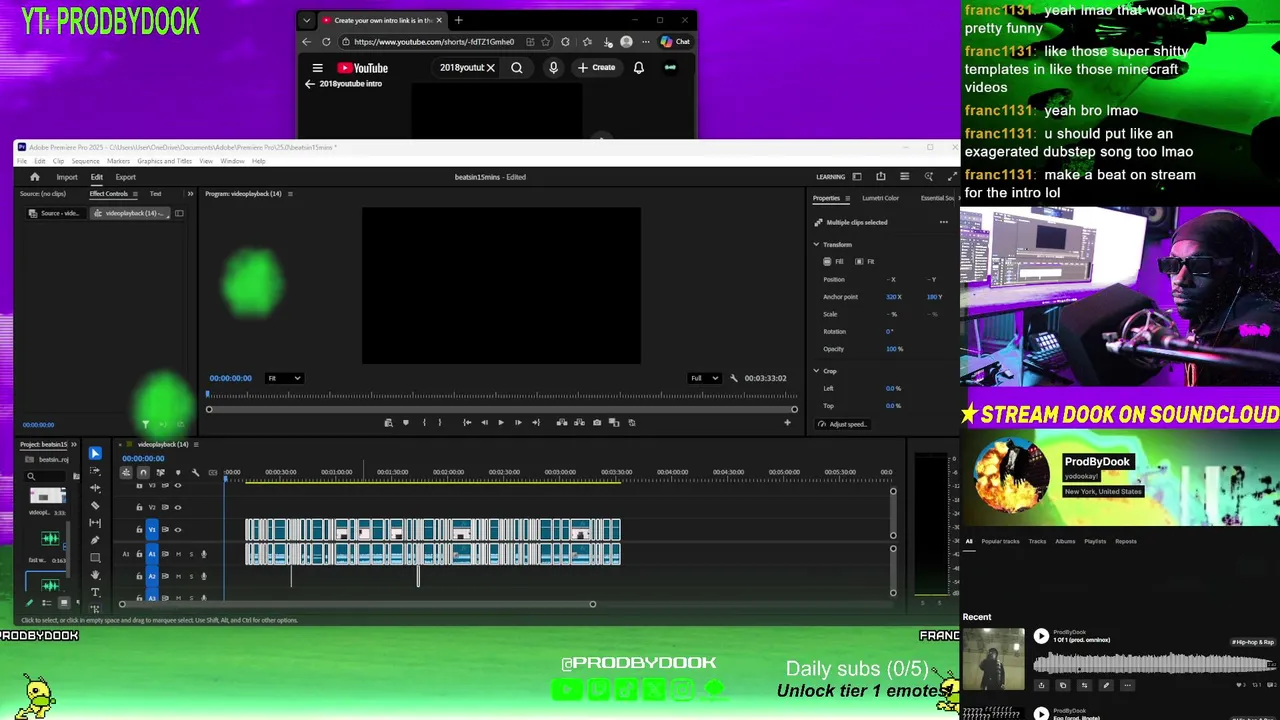
Task: Click the Quick Export icon in header
Action: [x=880, y=177]
